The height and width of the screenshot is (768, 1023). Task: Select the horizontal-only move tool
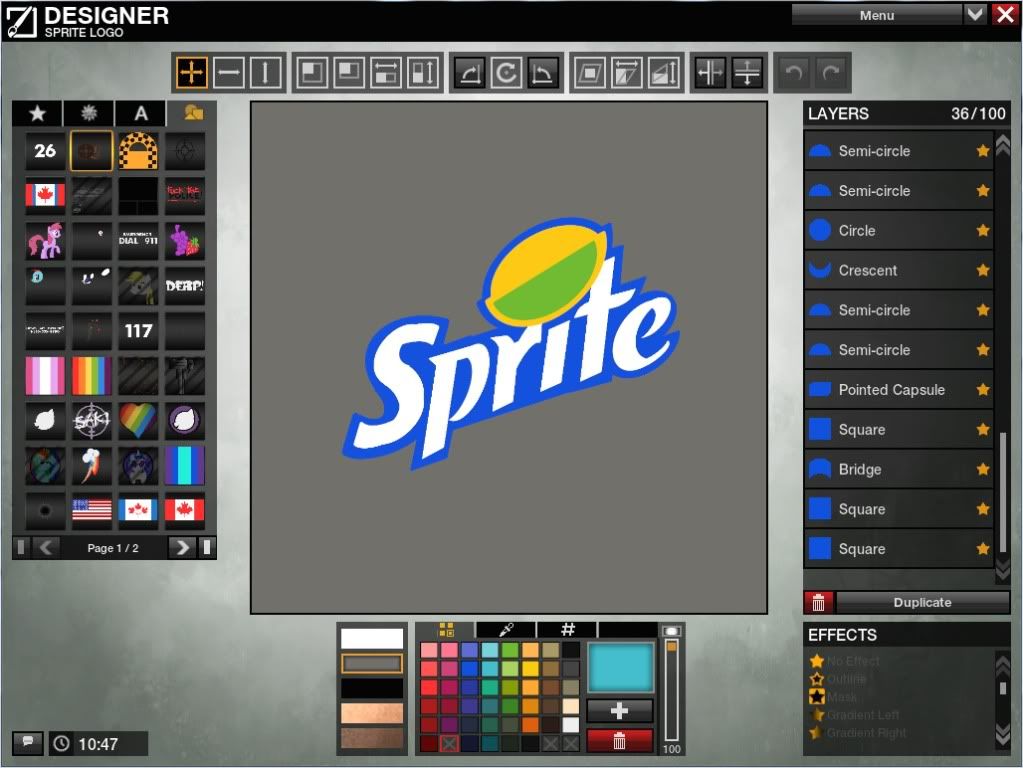click(x=228, y=72)
